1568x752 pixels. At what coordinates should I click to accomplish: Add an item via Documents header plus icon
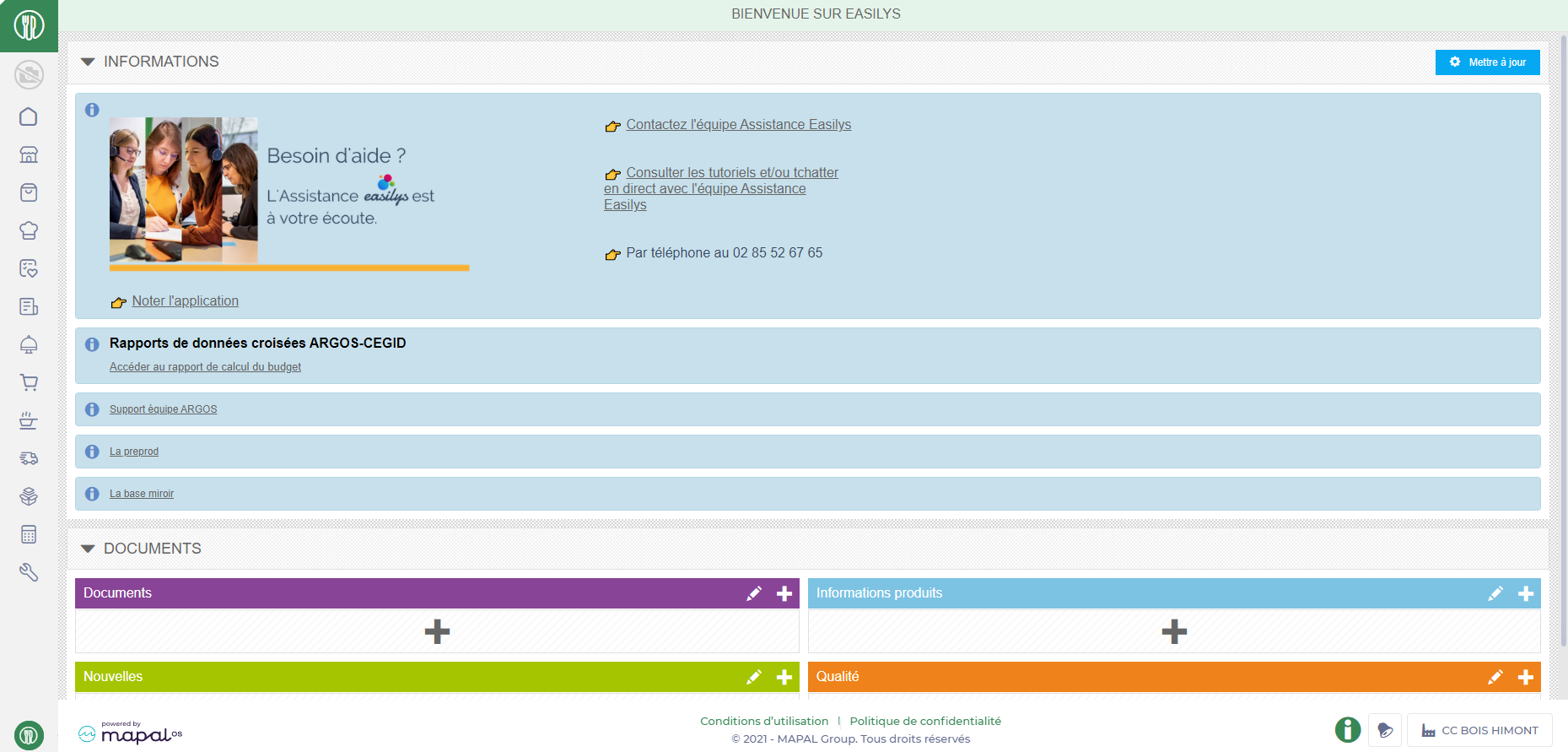[784, 593]
